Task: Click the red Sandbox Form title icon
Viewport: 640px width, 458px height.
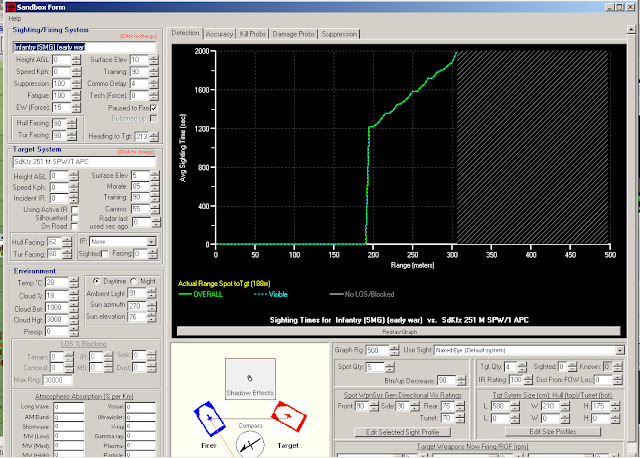Action: (x=11, y=7)
